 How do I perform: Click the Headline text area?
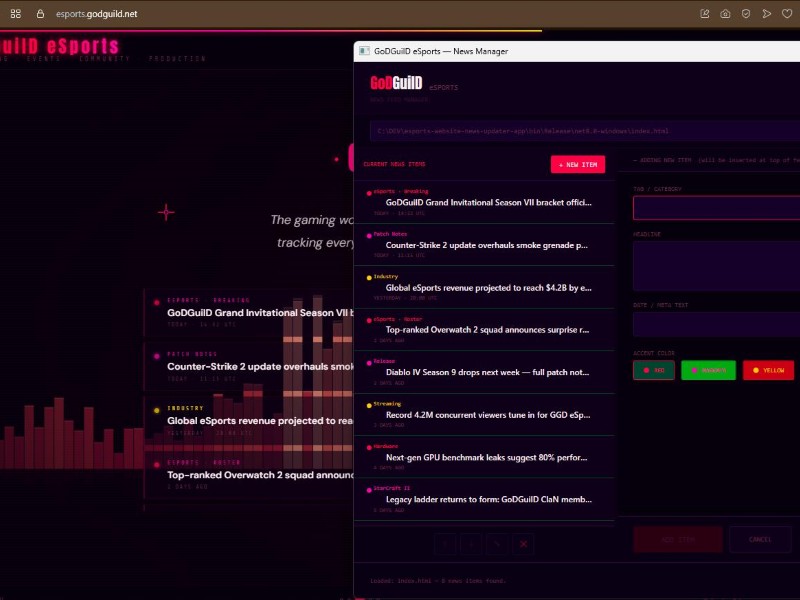[716, 266]
